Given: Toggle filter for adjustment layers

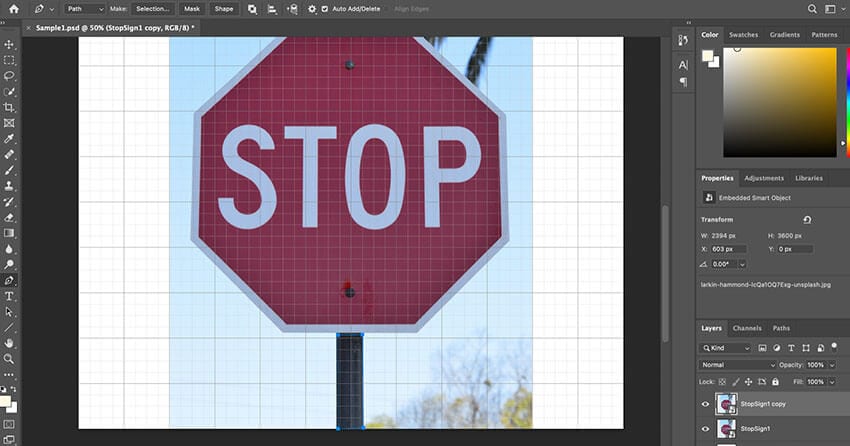Looking at the screenshot, I should pyautogui.click(x=777, y=348).
